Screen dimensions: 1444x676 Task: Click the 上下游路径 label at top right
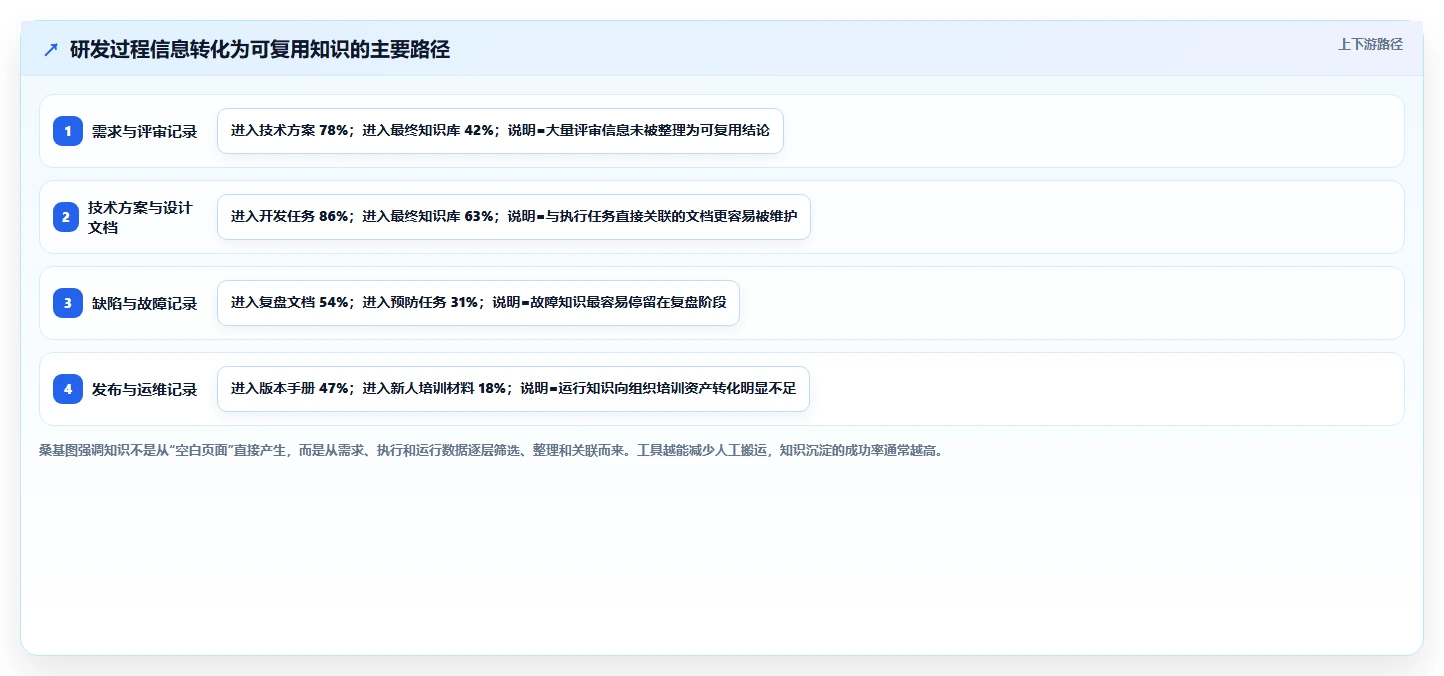[x=1370, y=44]
